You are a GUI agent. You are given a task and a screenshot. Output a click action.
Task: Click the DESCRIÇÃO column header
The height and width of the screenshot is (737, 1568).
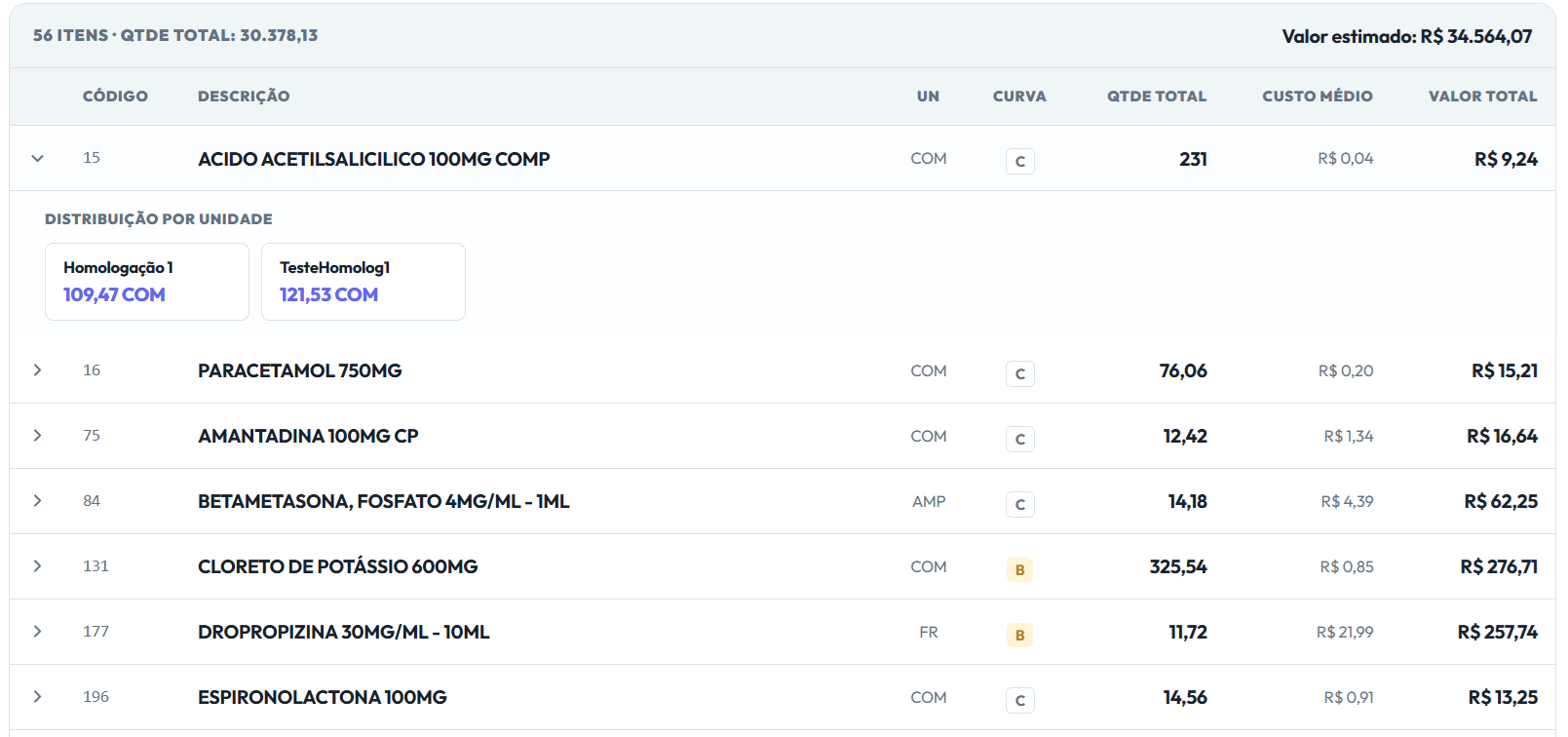click(x=244, y=97)
